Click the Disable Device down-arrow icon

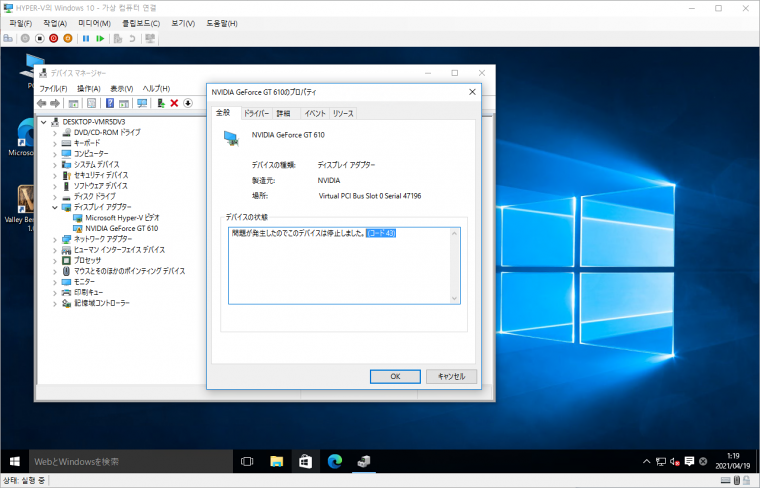point(188,103)
